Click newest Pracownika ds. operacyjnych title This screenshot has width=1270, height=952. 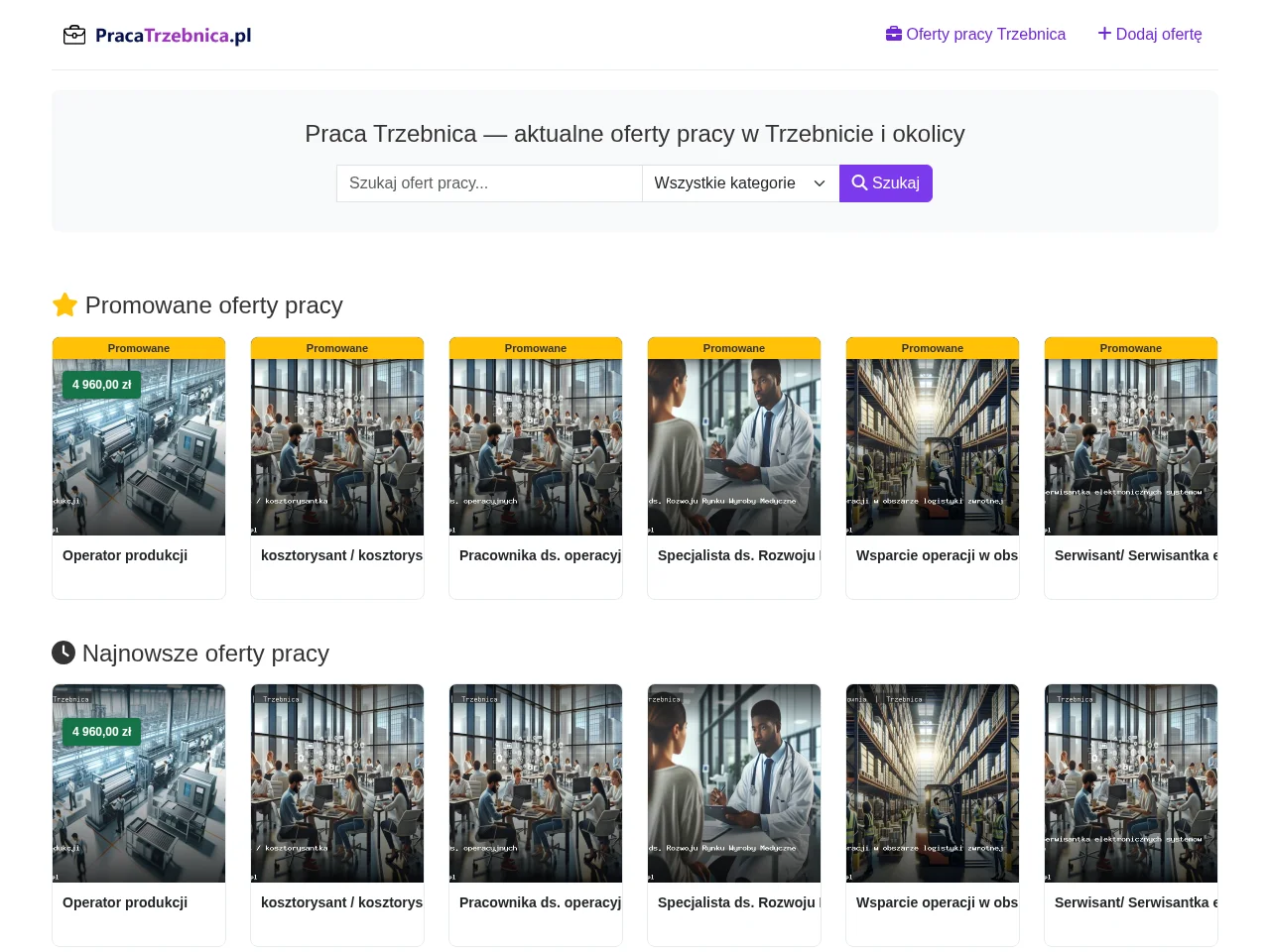pos(540,902)
